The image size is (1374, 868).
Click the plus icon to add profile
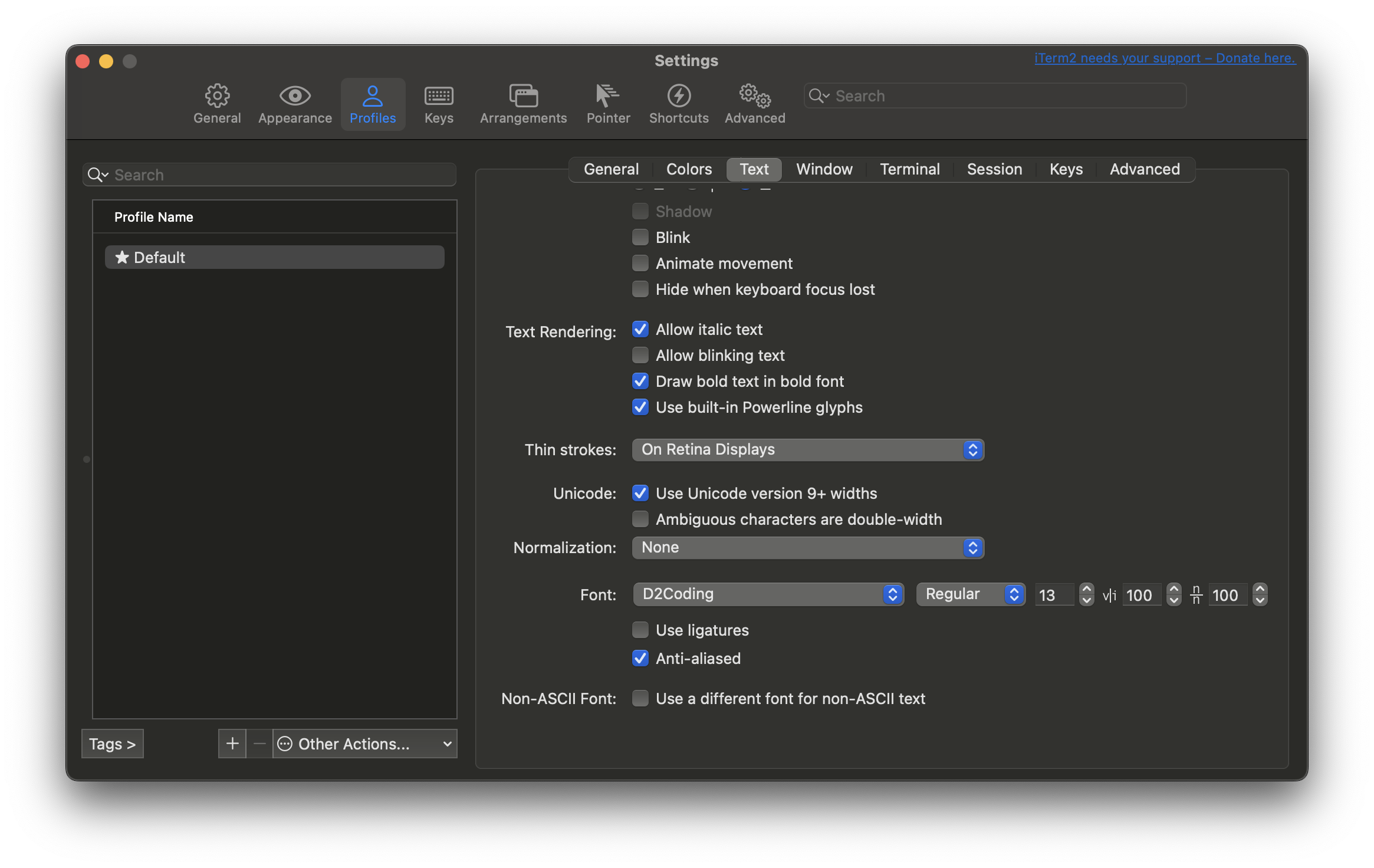click(x=232, y=744)
